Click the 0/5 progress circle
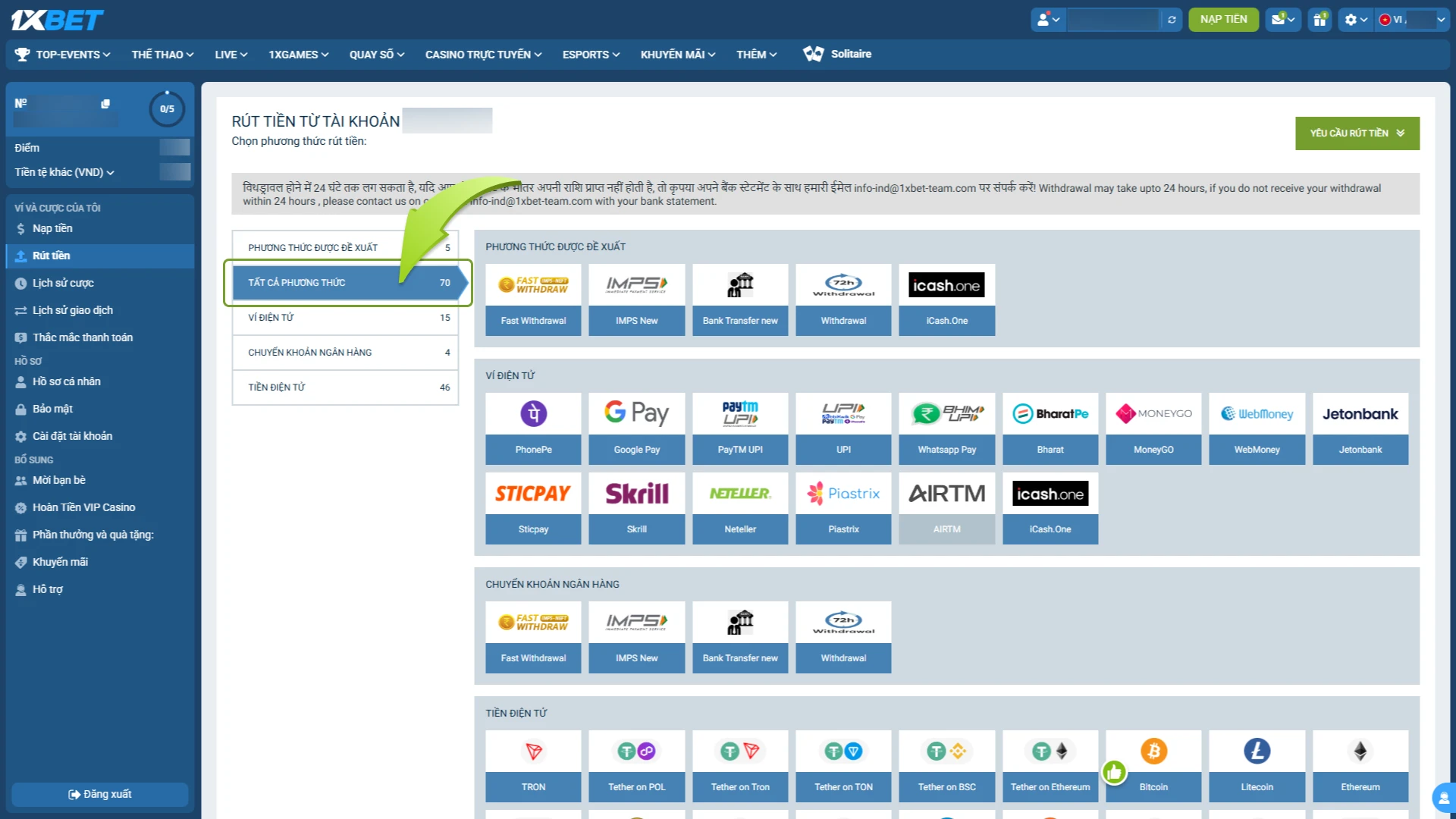The height and width of the screenshot is (819, 1456). click(167, 109)
